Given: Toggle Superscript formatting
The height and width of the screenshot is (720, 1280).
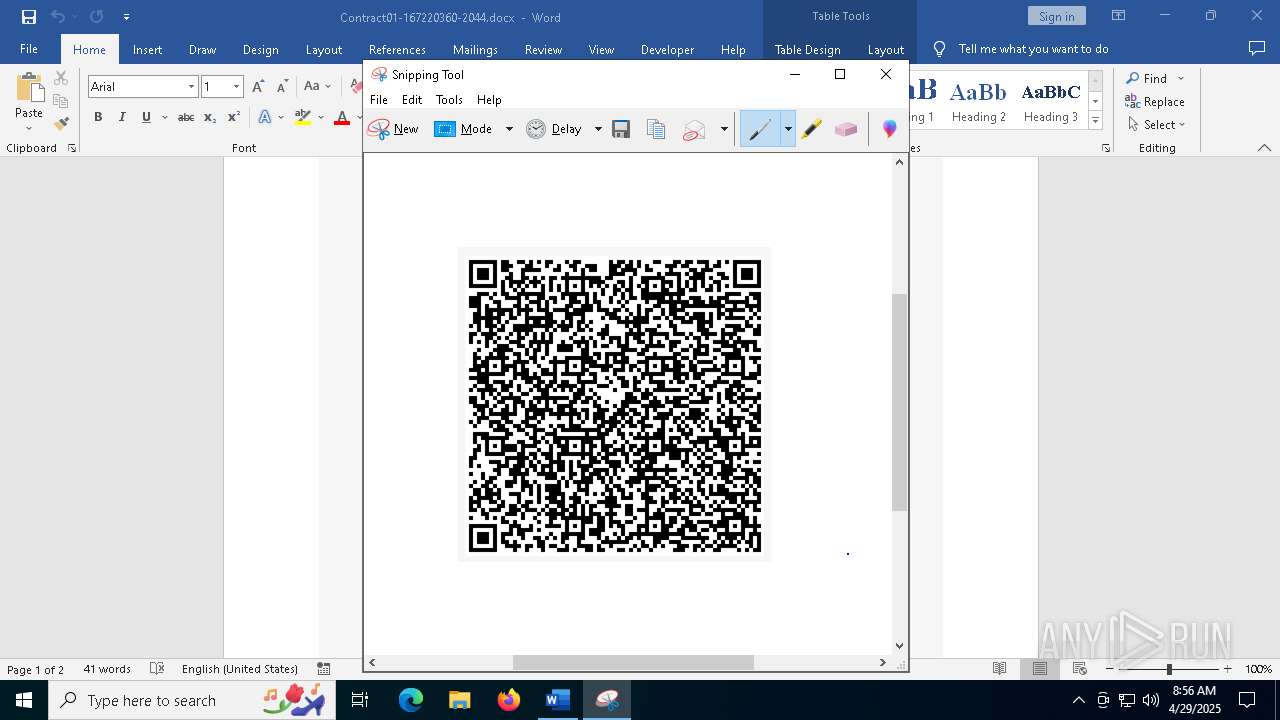Looking at the screenshot, I should click(x=234, y=117).
